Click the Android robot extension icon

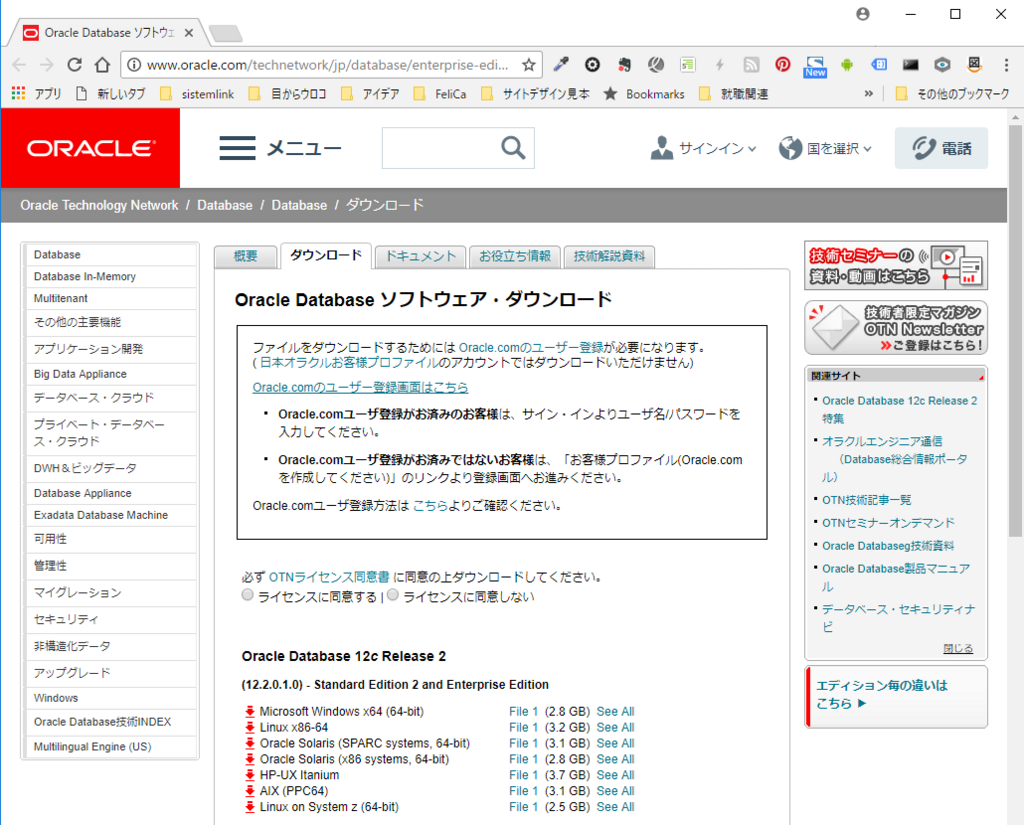(x=847, y=64)
